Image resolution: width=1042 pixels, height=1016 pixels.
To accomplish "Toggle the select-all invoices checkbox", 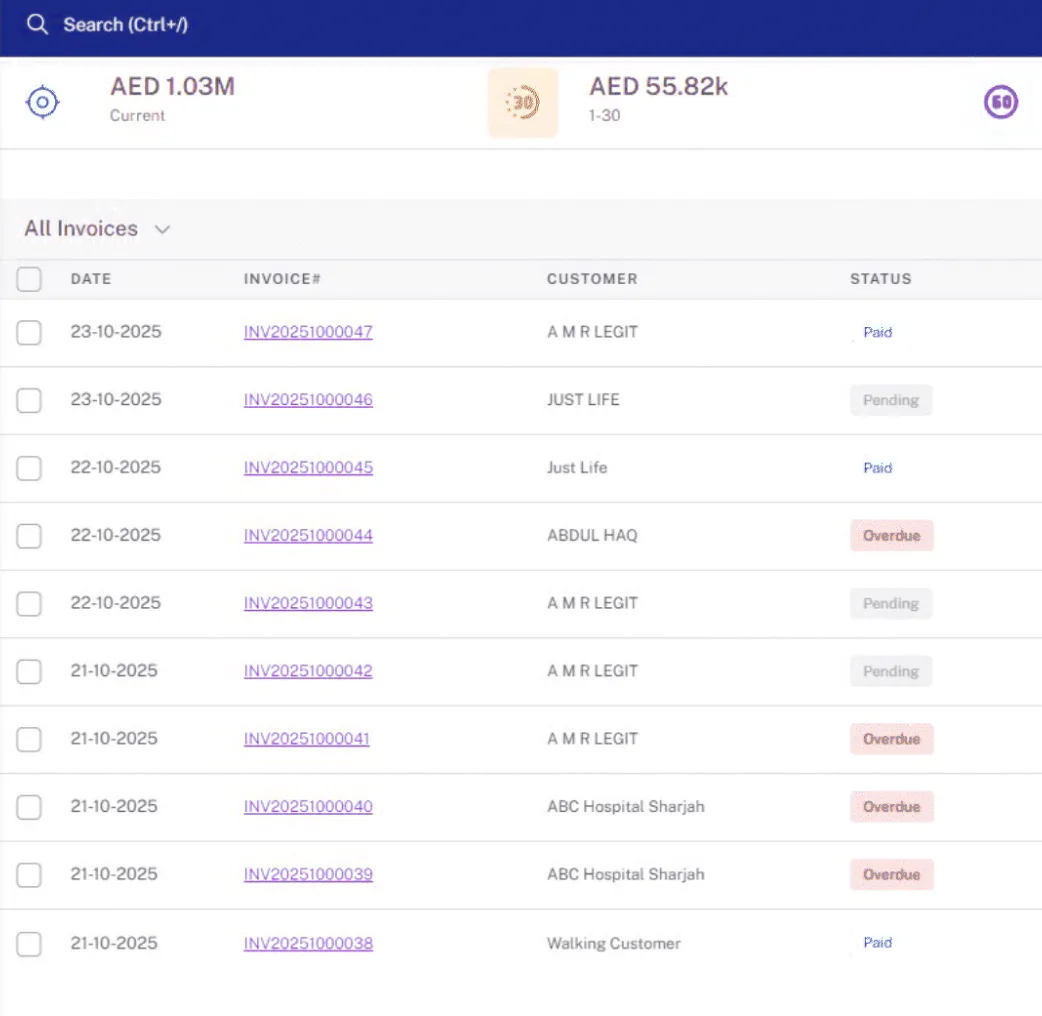I will click(x=29, y=279).
